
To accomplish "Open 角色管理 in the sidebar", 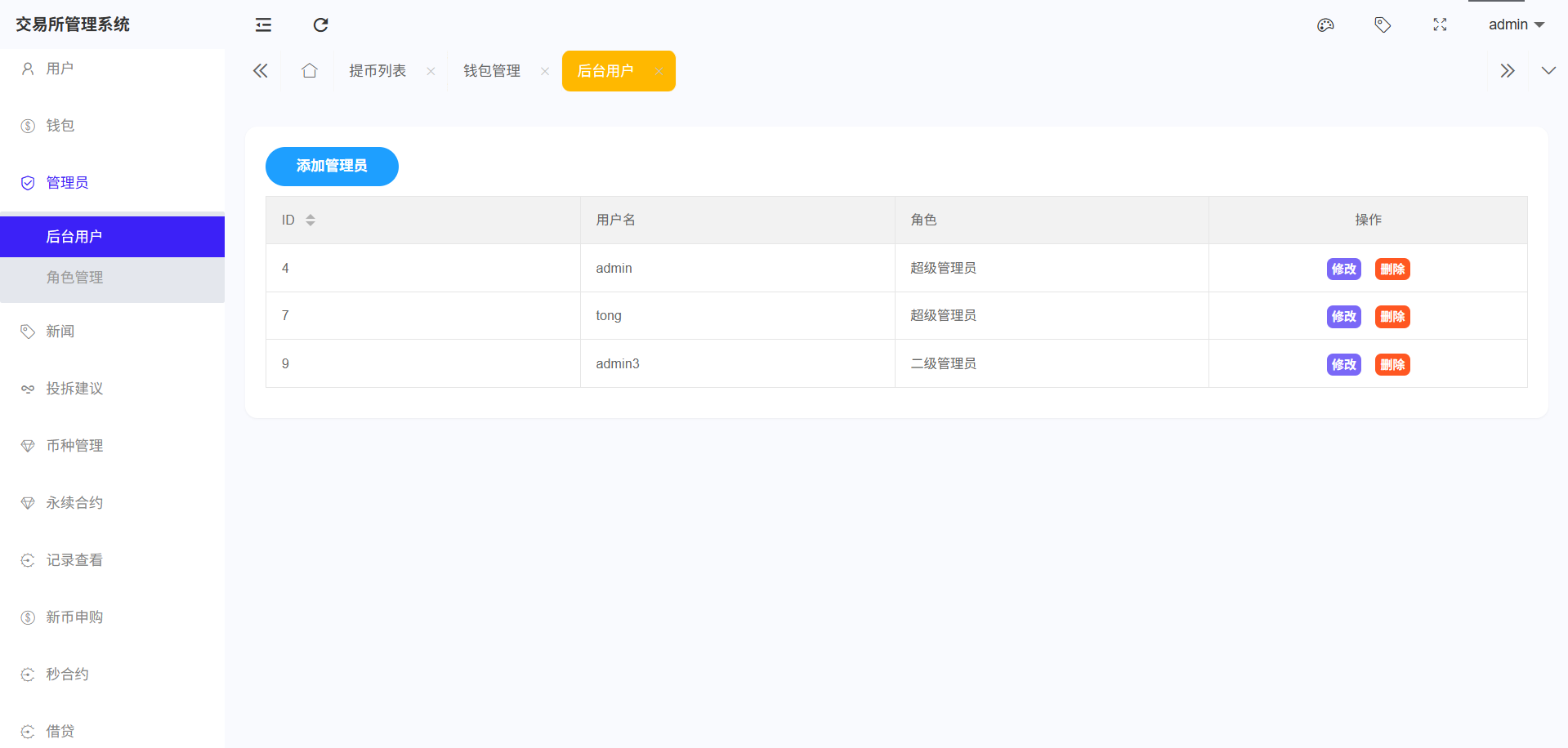I will [74, 278].
